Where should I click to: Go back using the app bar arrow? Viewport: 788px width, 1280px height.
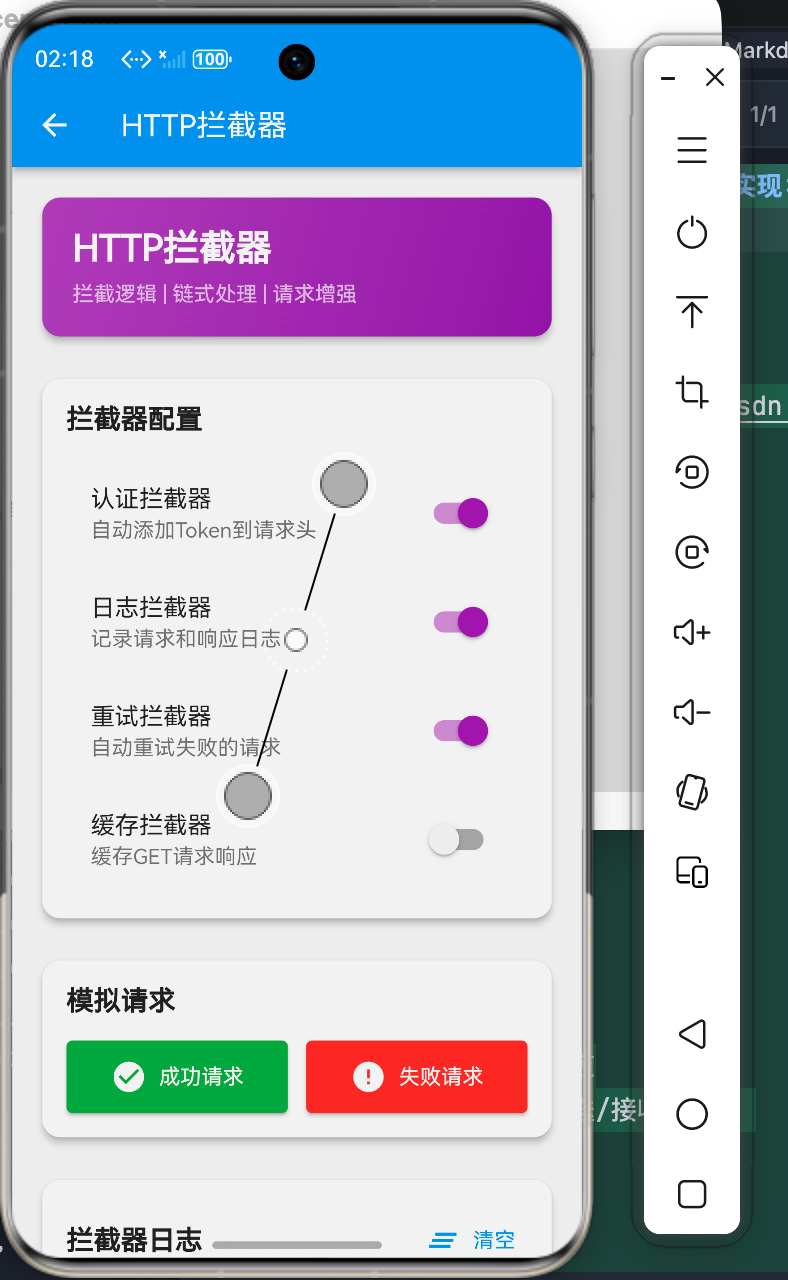click(x=54, y=125)
